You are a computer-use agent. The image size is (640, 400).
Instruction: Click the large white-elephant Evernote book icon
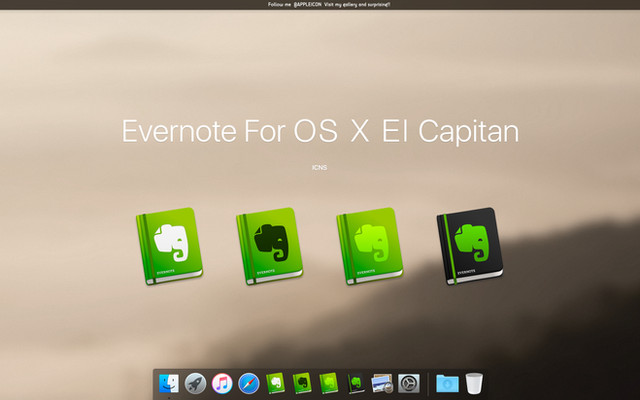point(169,246)
